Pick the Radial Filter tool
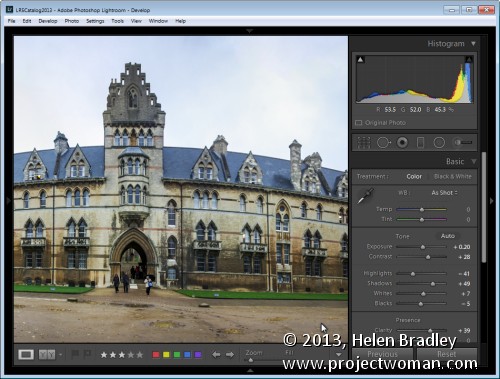The width and height of the screenshot is (500, 379). [439, 143]
